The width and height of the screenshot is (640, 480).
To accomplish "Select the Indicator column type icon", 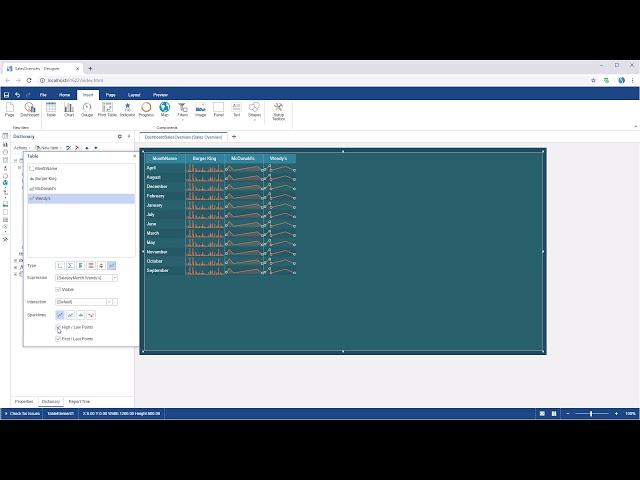I will point(101,266).
